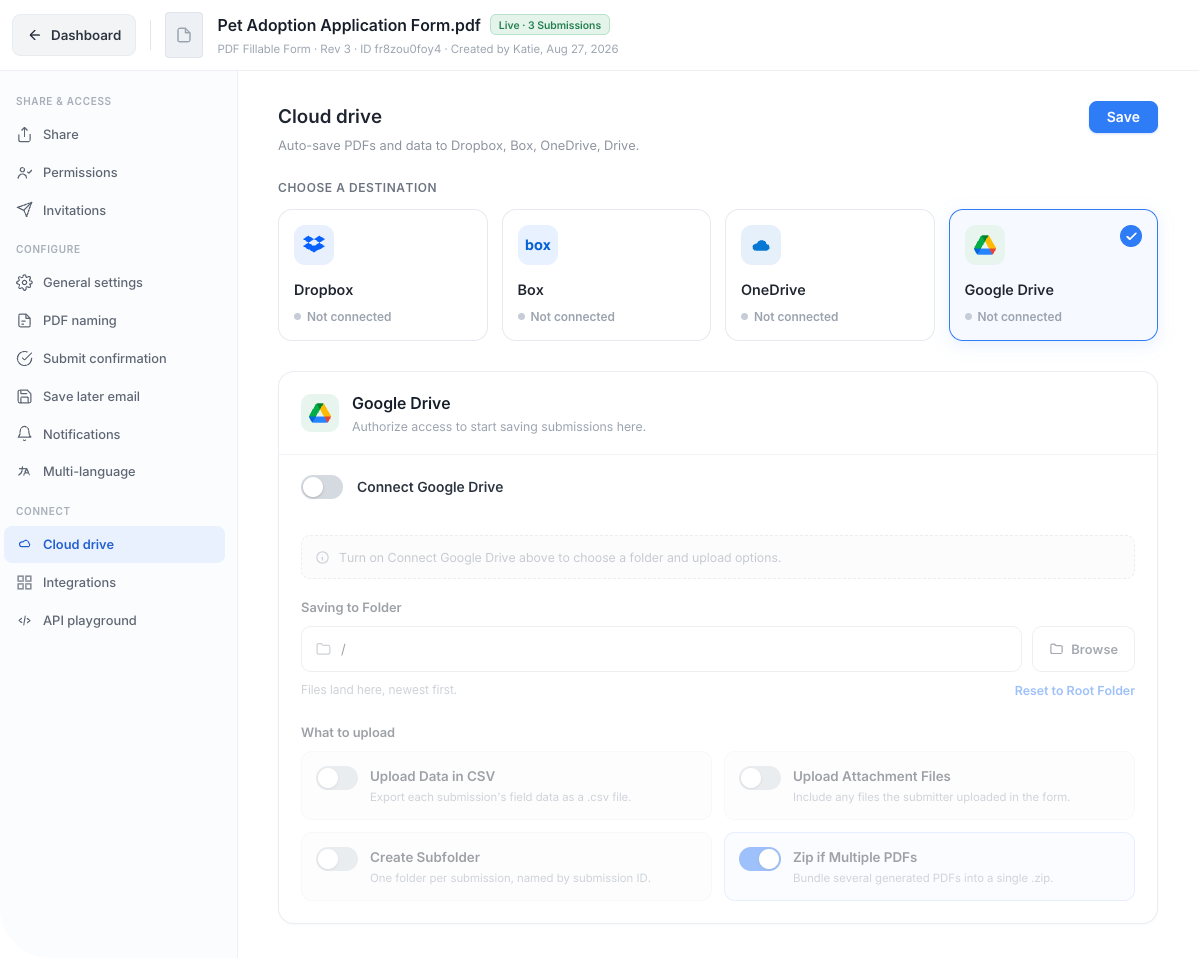Open Integrations page
The height and width of the screenshot is (958, 1199).
coord(115,583)
